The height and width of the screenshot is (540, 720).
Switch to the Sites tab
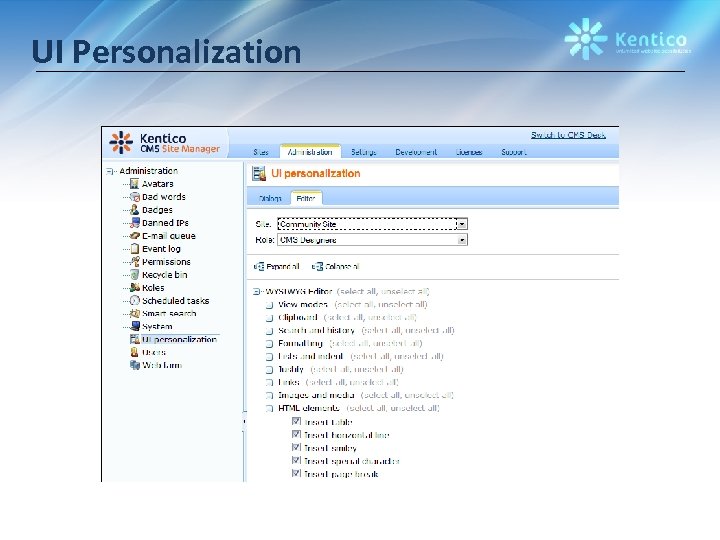[261, 152]
